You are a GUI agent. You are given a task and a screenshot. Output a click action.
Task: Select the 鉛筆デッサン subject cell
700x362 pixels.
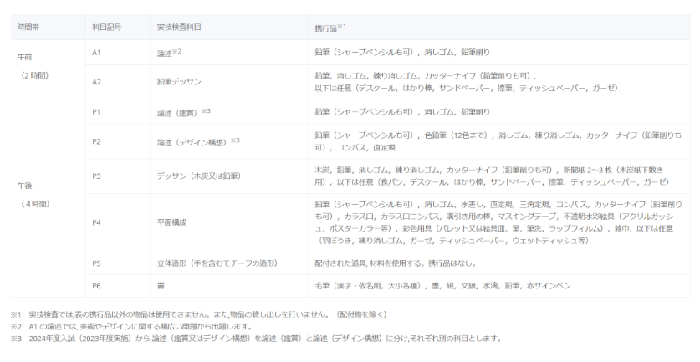click(179, 82)
